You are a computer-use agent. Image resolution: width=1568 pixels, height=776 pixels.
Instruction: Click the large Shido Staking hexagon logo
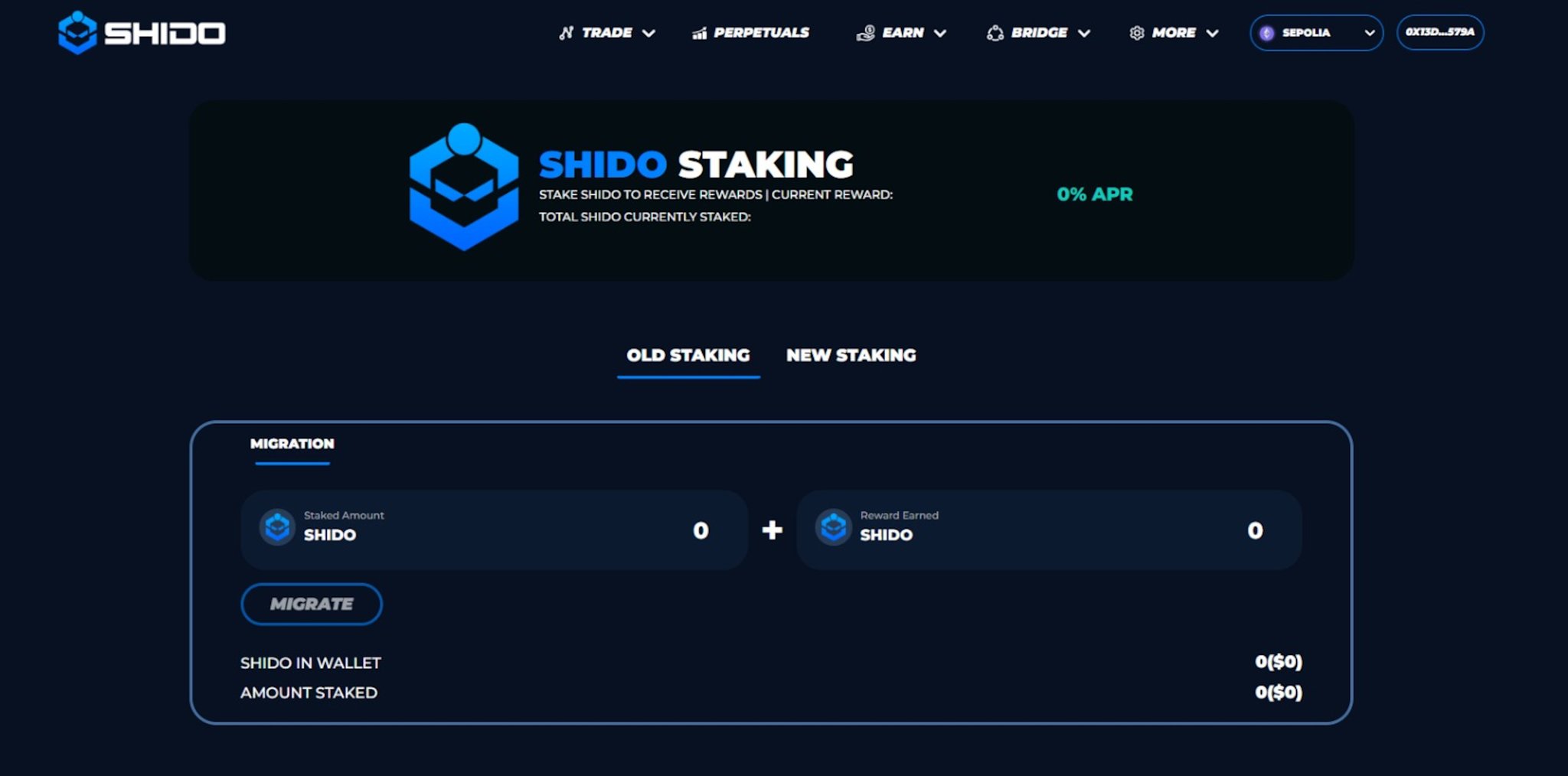464,187
